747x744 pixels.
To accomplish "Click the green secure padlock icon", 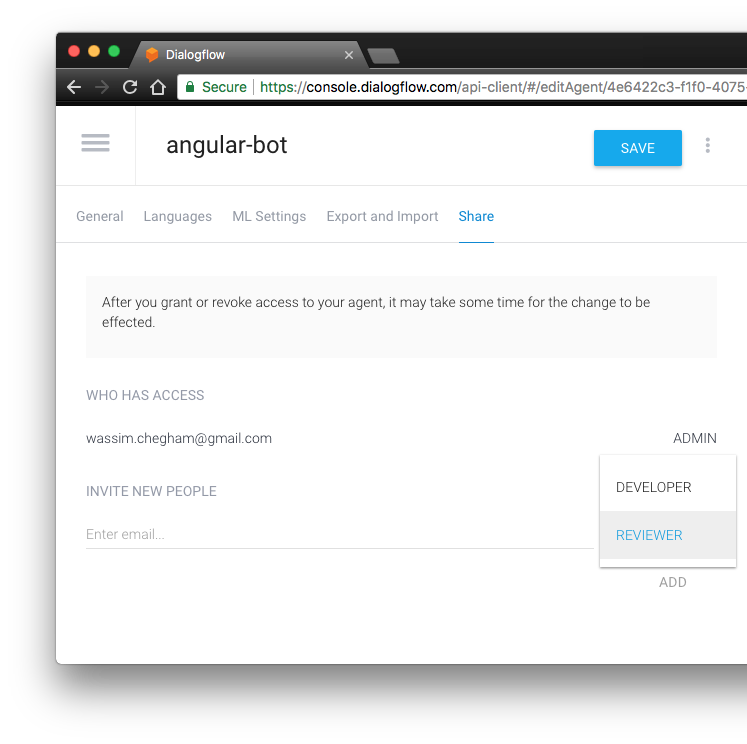I will tap(190, 87).
